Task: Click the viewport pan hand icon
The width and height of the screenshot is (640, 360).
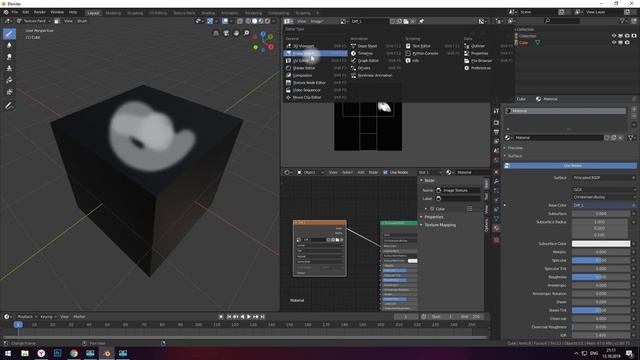Action: point(236,33)
